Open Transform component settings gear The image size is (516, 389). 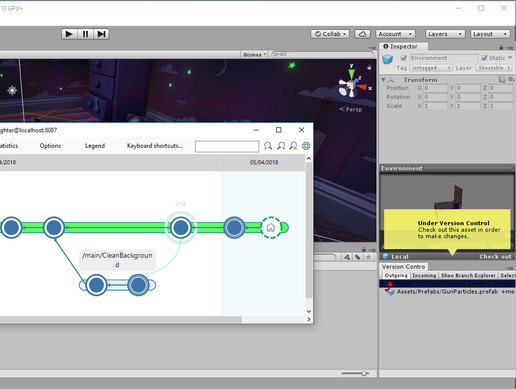(x=510, y=79)
